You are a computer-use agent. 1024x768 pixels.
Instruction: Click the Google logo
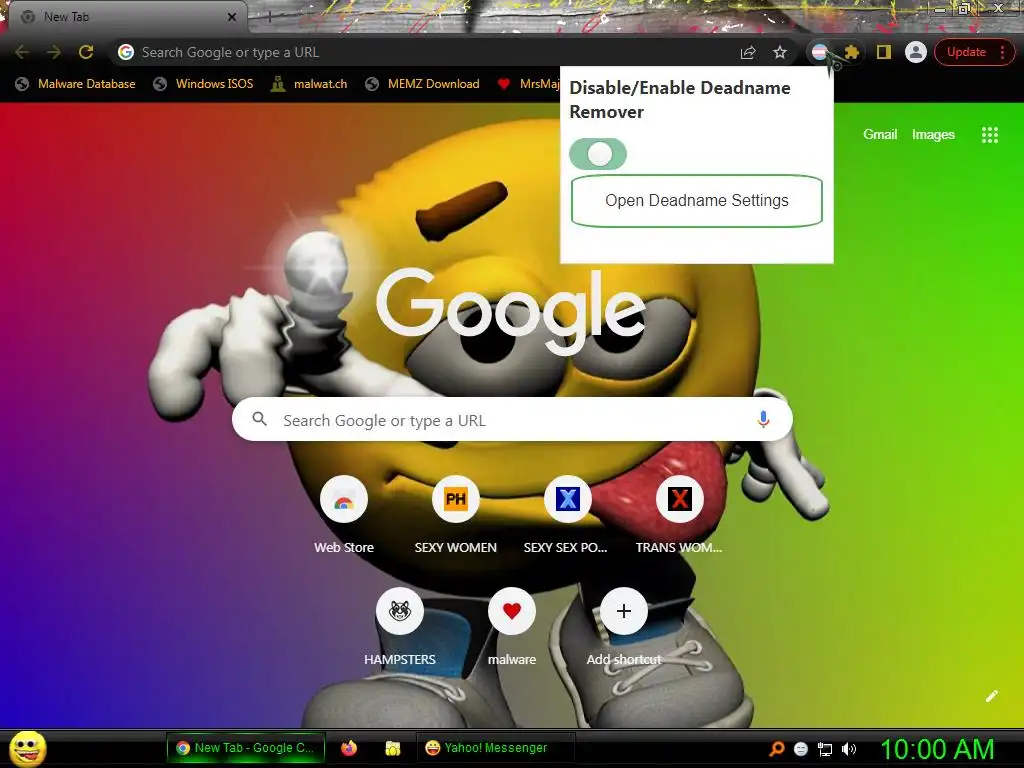pyautogui.click(x=511, y=312)
